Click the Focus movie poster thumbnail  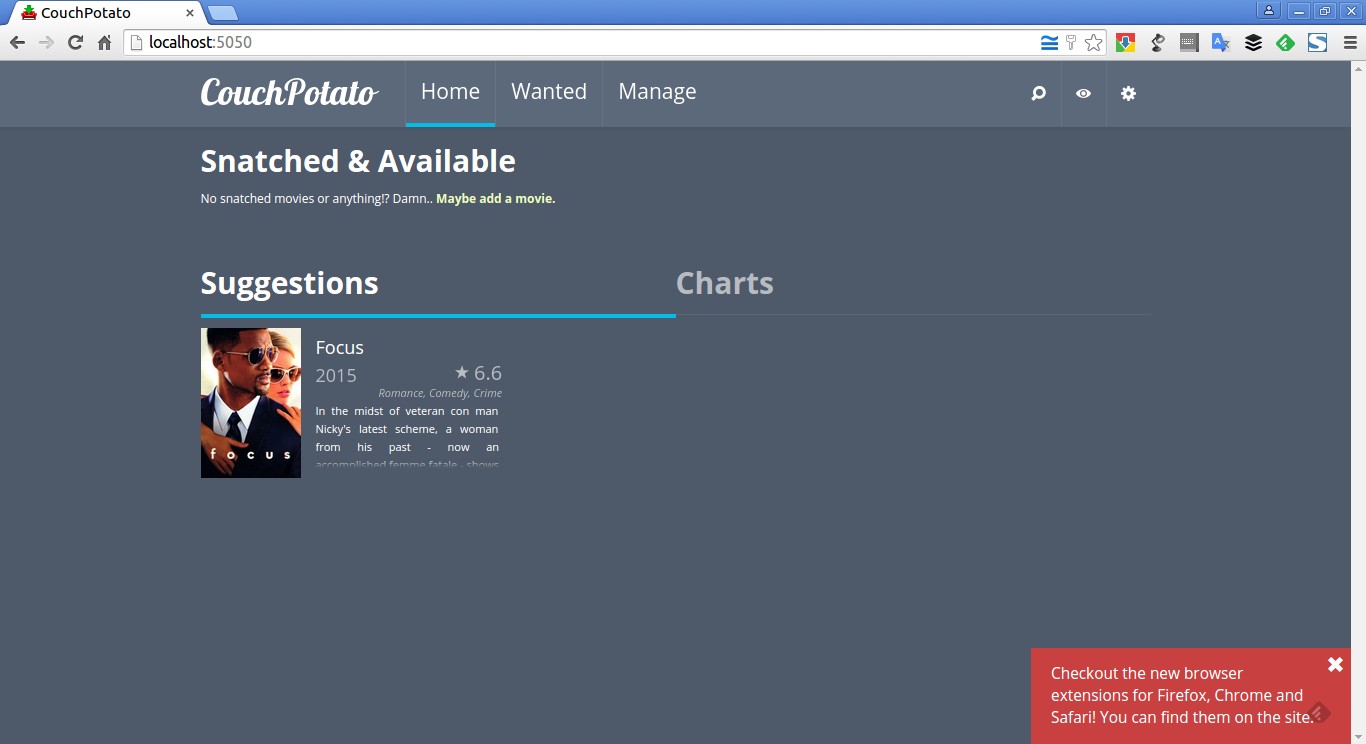pyautogui.click(x=251, y=402)
